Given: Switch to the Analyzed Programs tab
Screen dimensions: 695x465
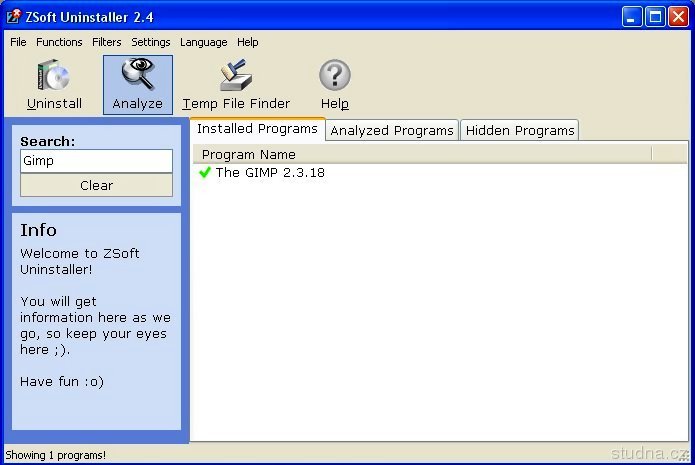Looking at the screenshot, I should [392, 131].
